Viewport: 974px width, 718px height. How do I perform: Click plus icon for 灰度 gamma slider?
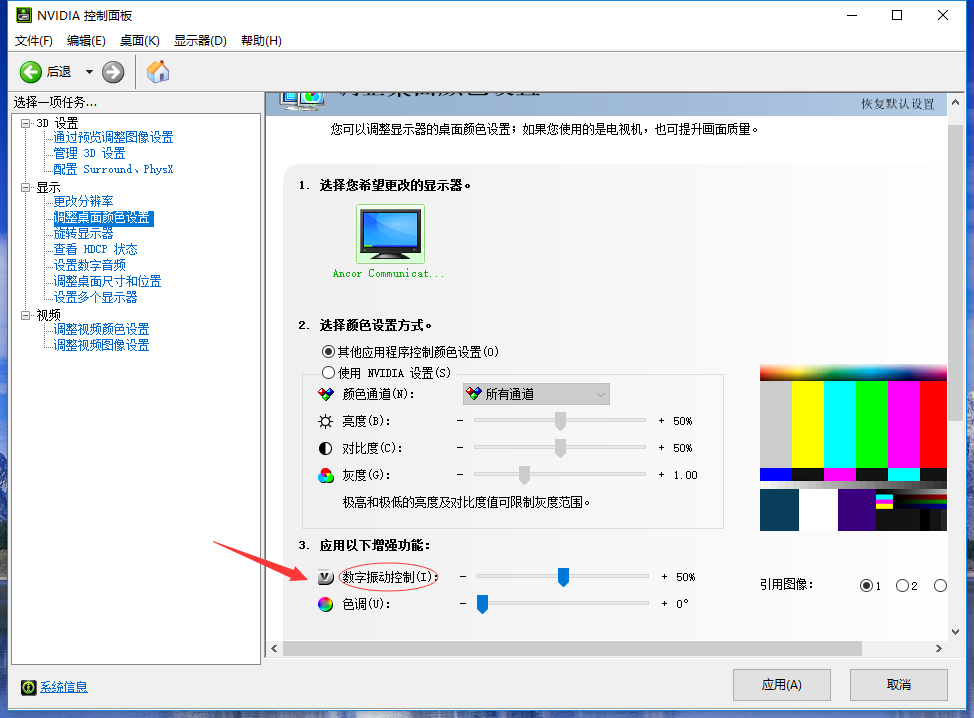pos(661,475)
